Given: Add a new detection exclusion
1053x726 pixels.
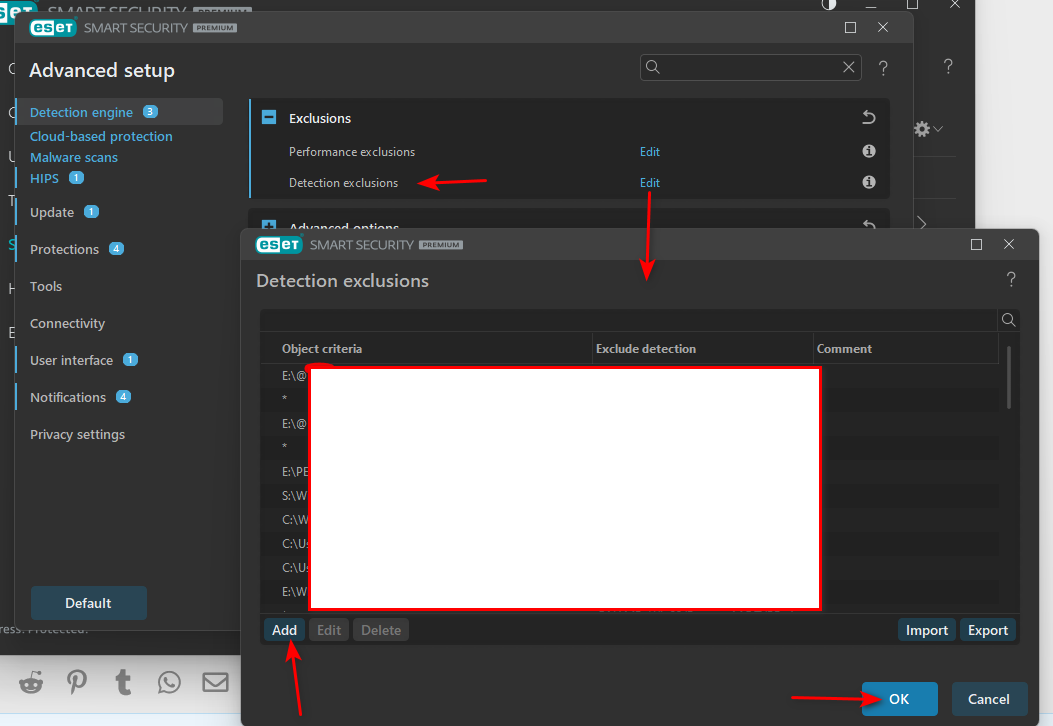Looking at the screenshot, I should [x=284, y=630].
